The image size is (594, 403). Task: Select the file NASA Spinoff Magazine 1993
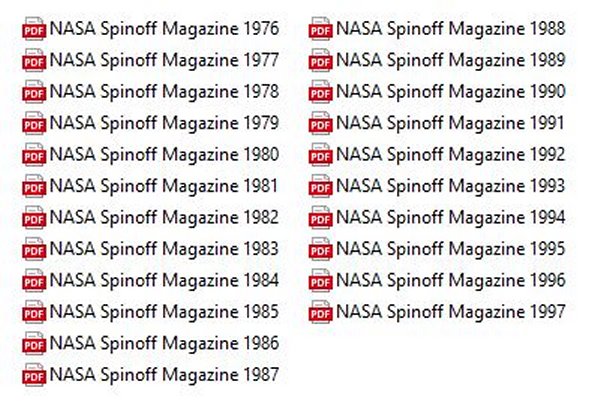coord(451,186)
